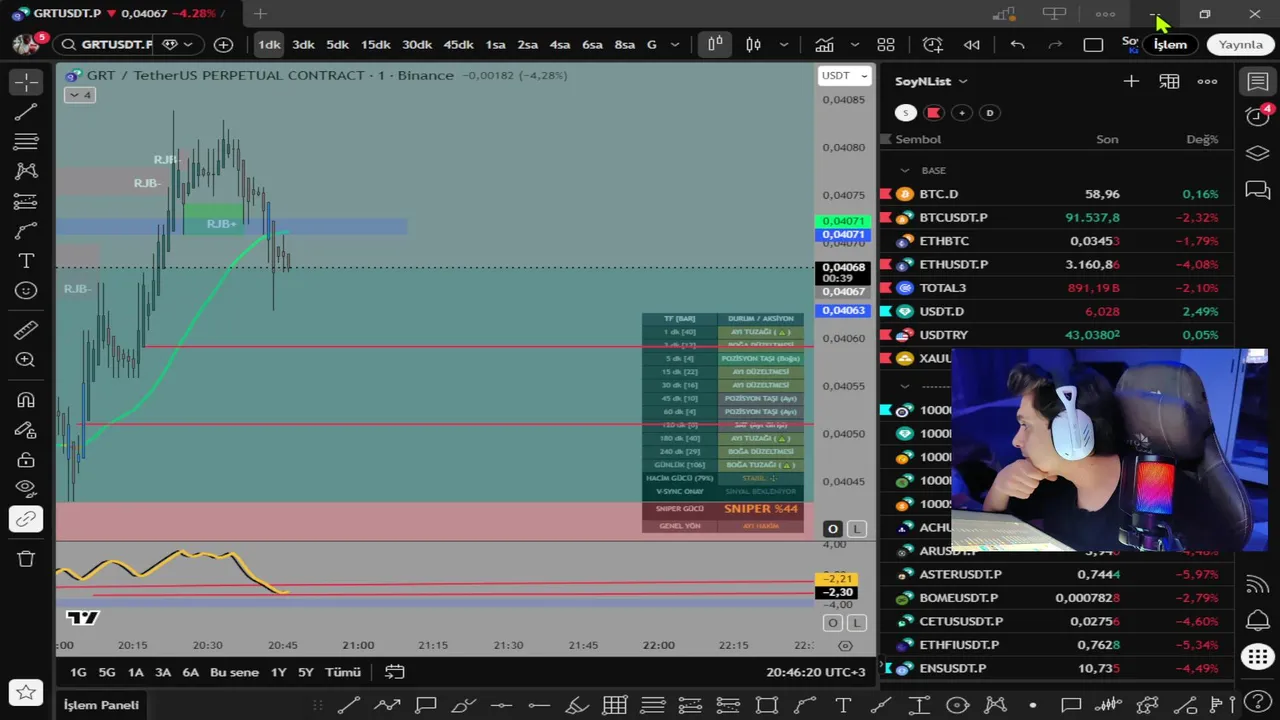Viewport: 1280px width, 720px height.
Task: Select the ruler measure tool
Action: [26, 330]
